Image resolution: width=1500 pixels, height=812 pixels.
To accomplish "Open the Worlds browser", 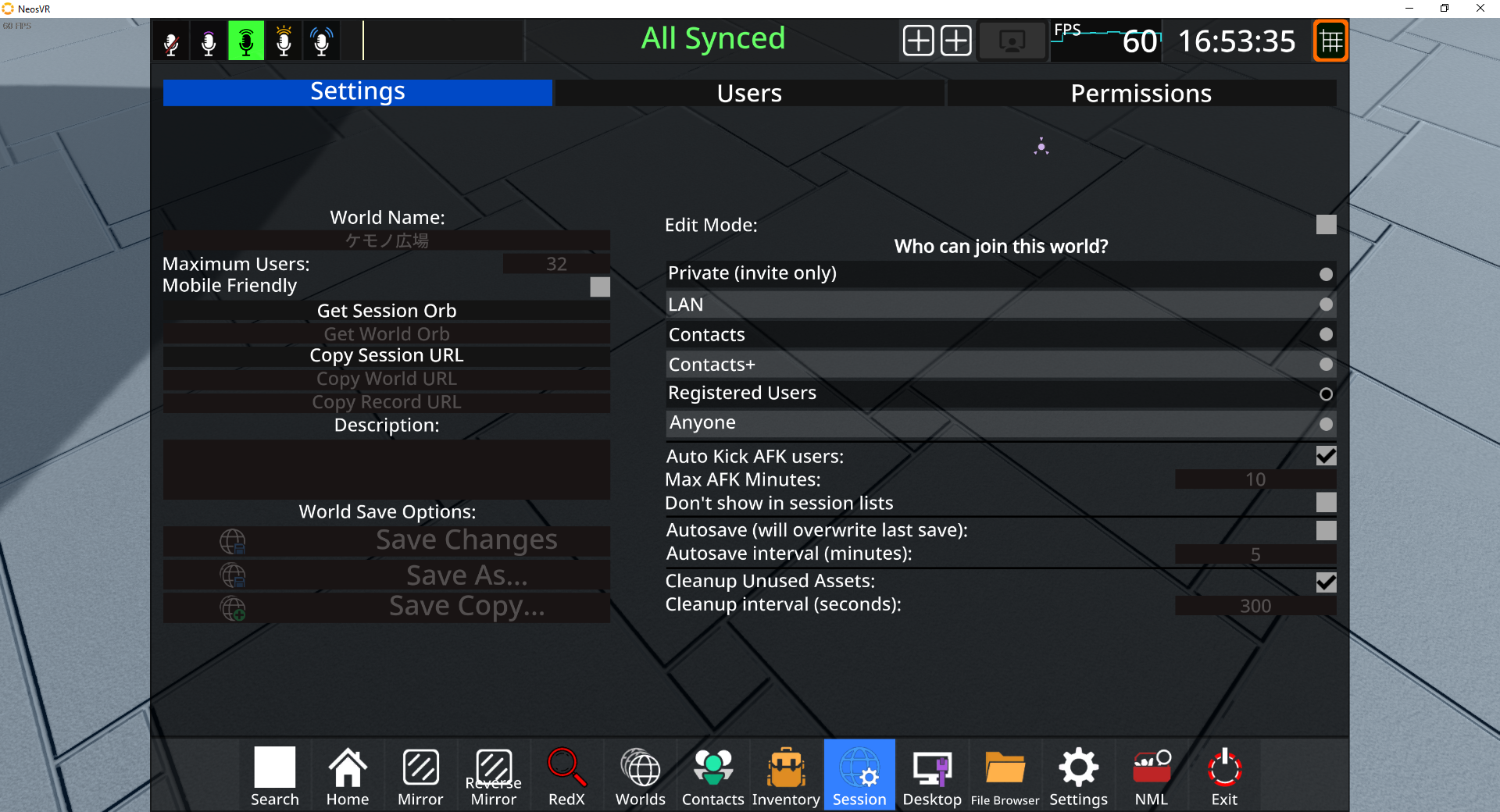I will (639, 775).
